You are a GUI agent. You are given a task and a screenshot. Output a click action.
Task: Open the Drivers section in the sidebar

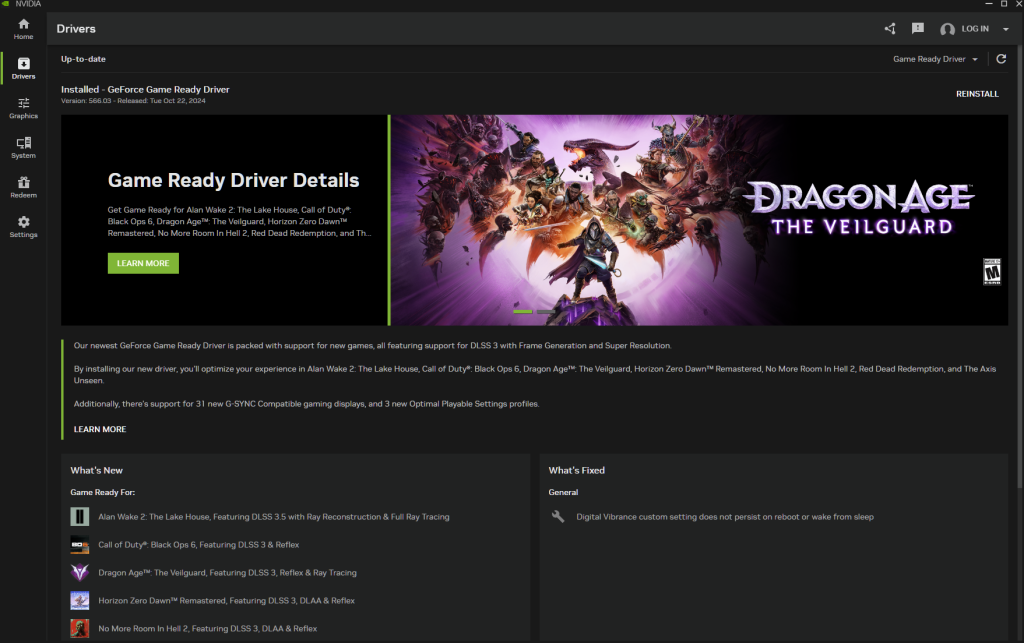[x=23, y=68]
